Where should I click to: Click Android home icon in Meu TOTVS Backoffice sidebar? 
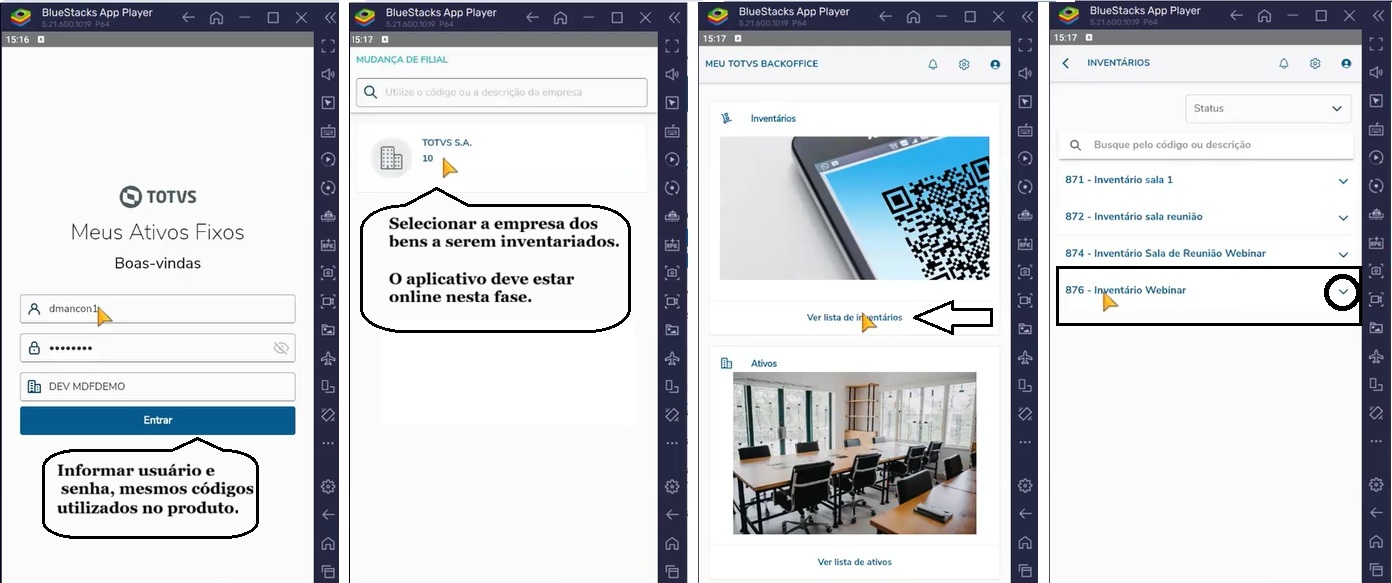pos(1025,544)
